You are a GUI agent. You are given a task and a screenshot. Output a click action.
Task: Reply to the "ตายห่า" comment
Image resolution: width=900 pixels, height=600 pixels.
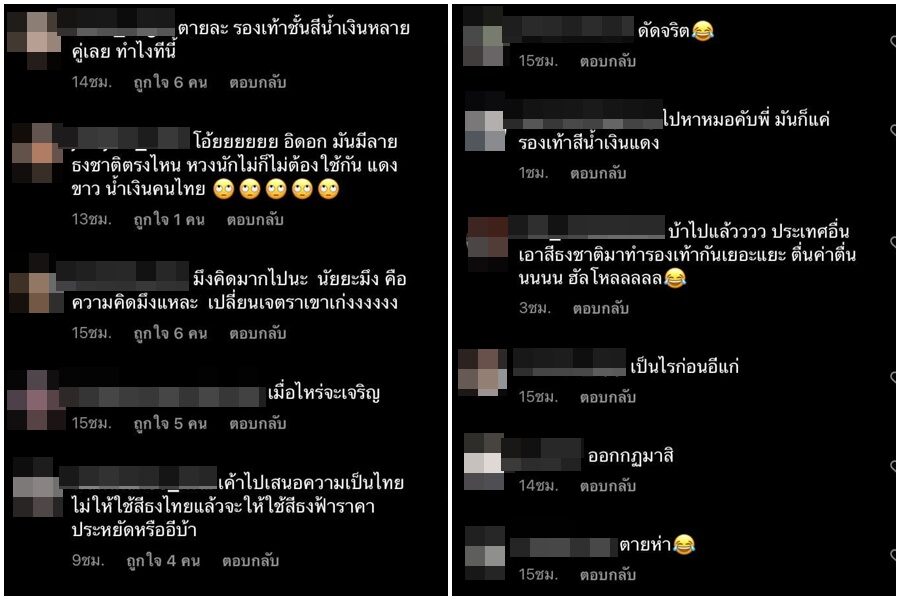pos(608,575)
